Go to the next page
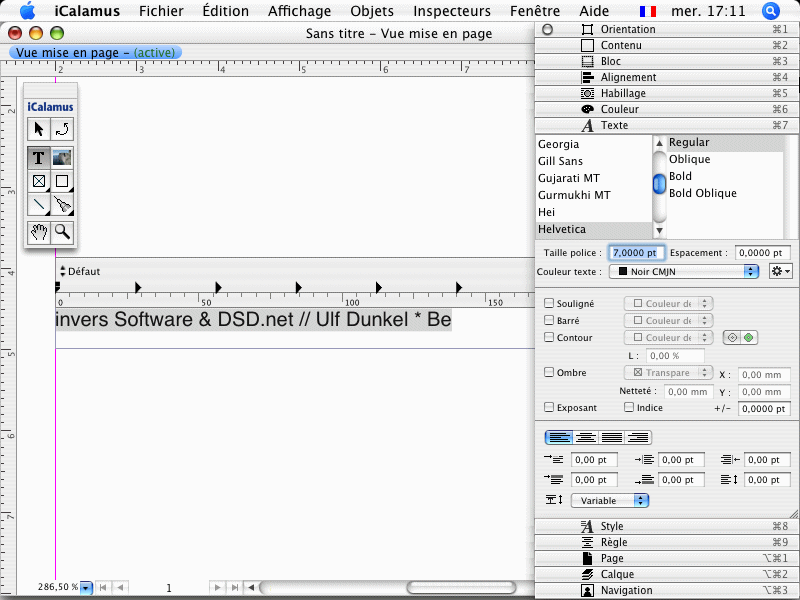Image resolution: width=800 pixels, height=600 pixels. 217,587
